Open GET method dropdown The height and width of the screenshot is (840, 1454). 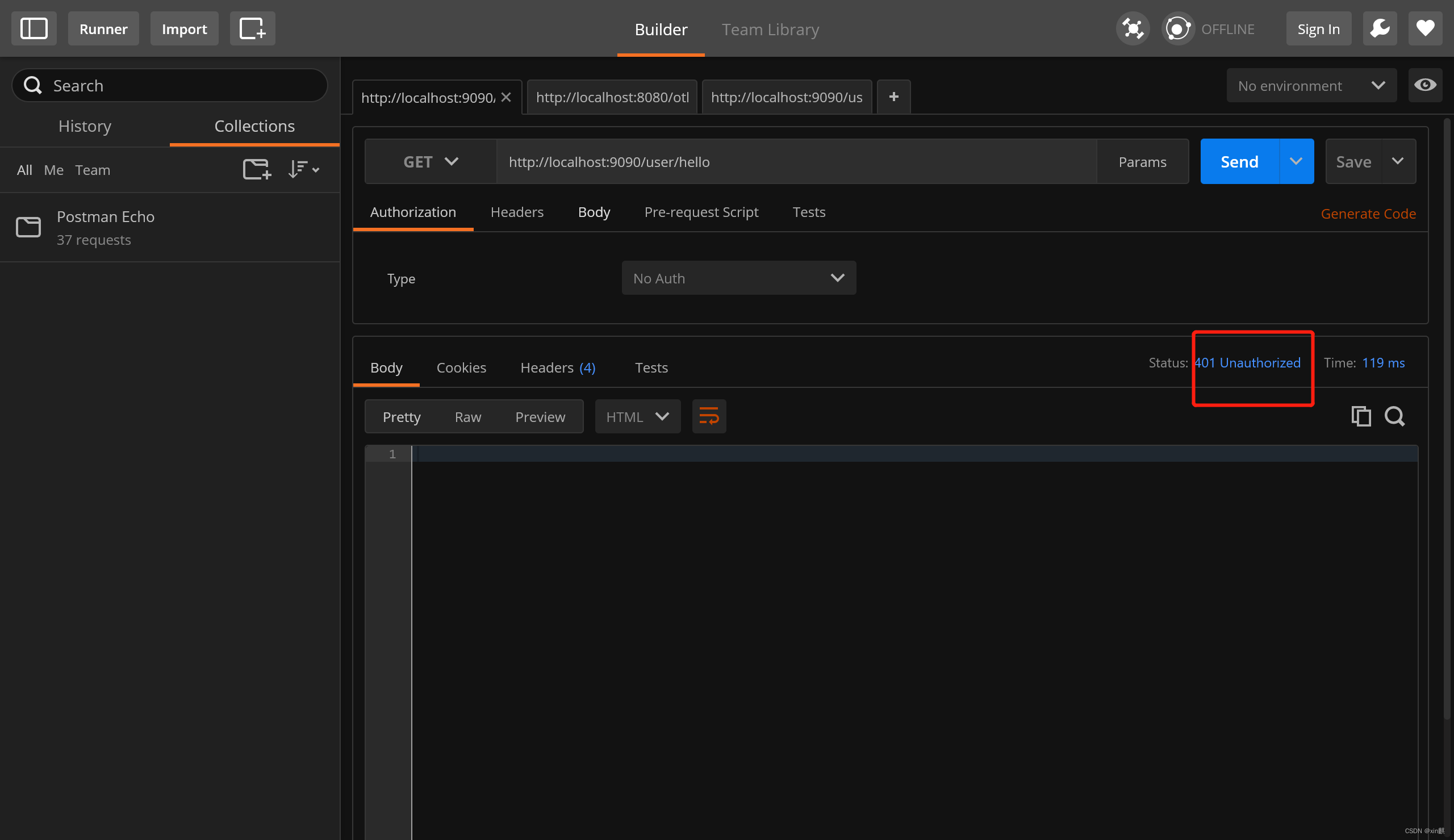pos(431,161)
